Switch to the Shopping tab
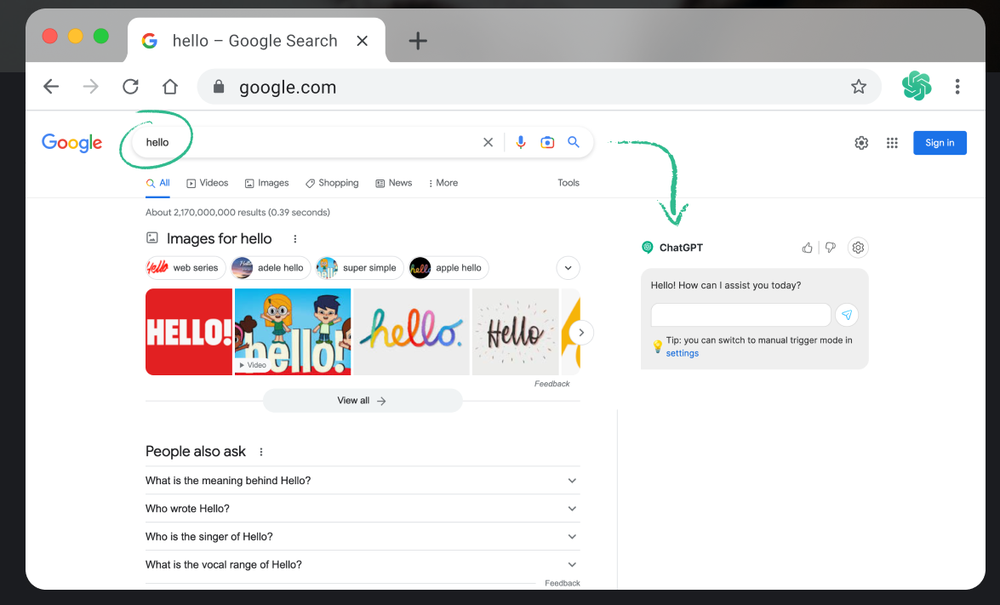This screenshot has height=605, width=1000. coord(332,183)
